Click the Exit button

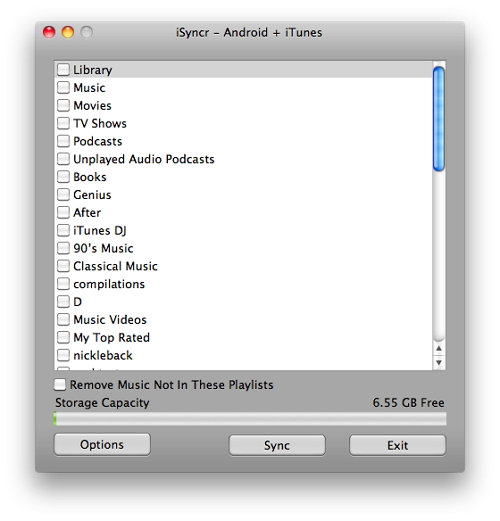(x=397, y=445)
